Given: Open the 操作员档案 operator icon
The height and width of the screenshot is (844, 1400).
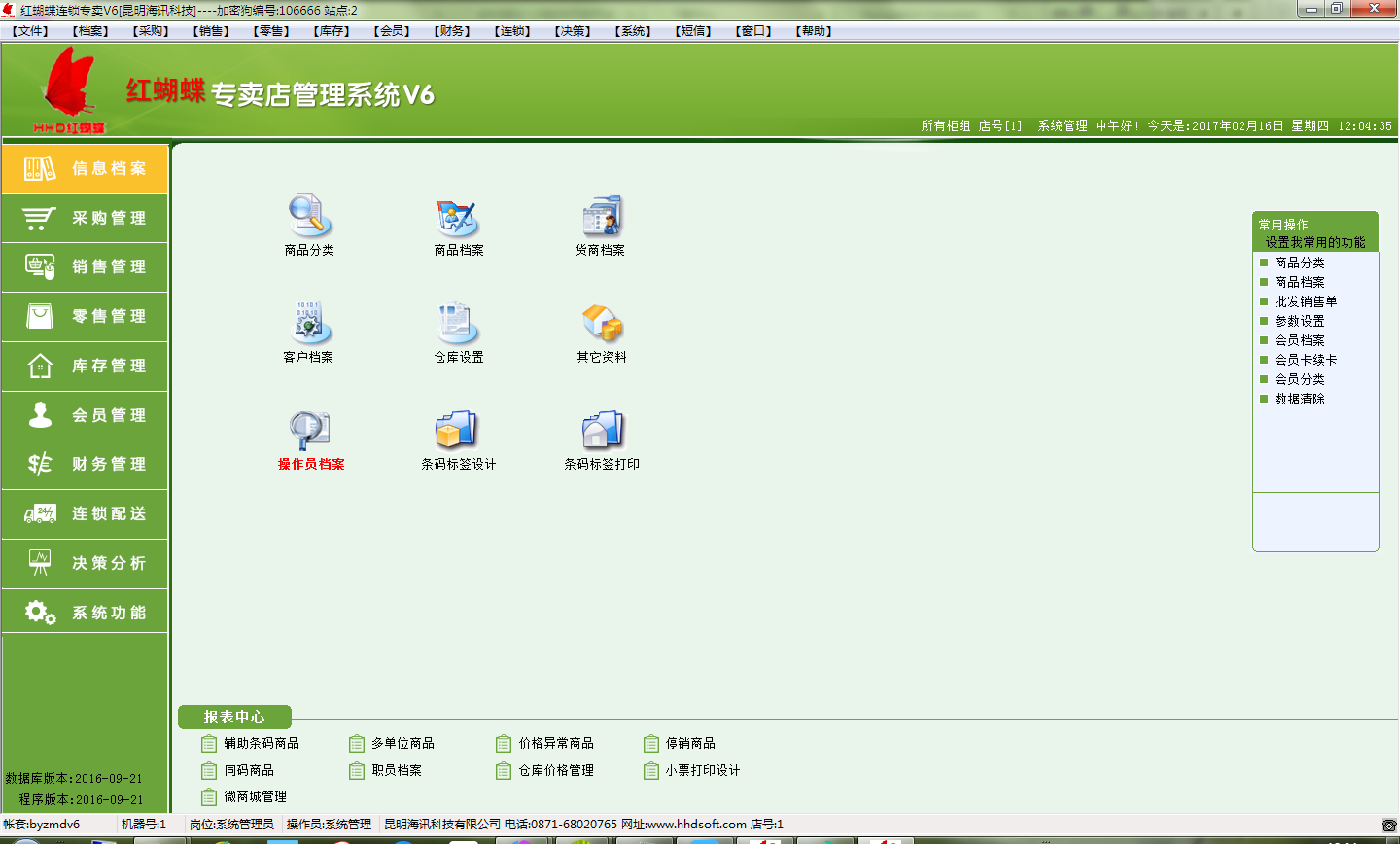Looking at the screenshot, I should [310, 431].
